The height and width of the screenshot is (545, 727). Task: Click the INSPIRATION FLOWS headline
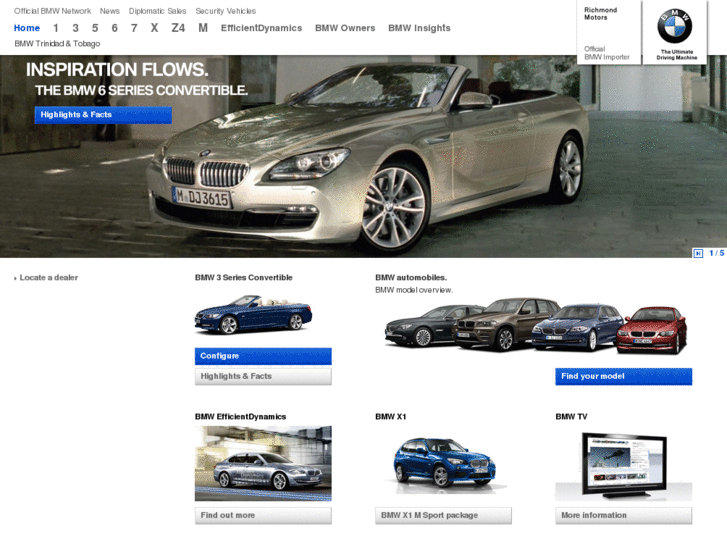pos(117,70)
